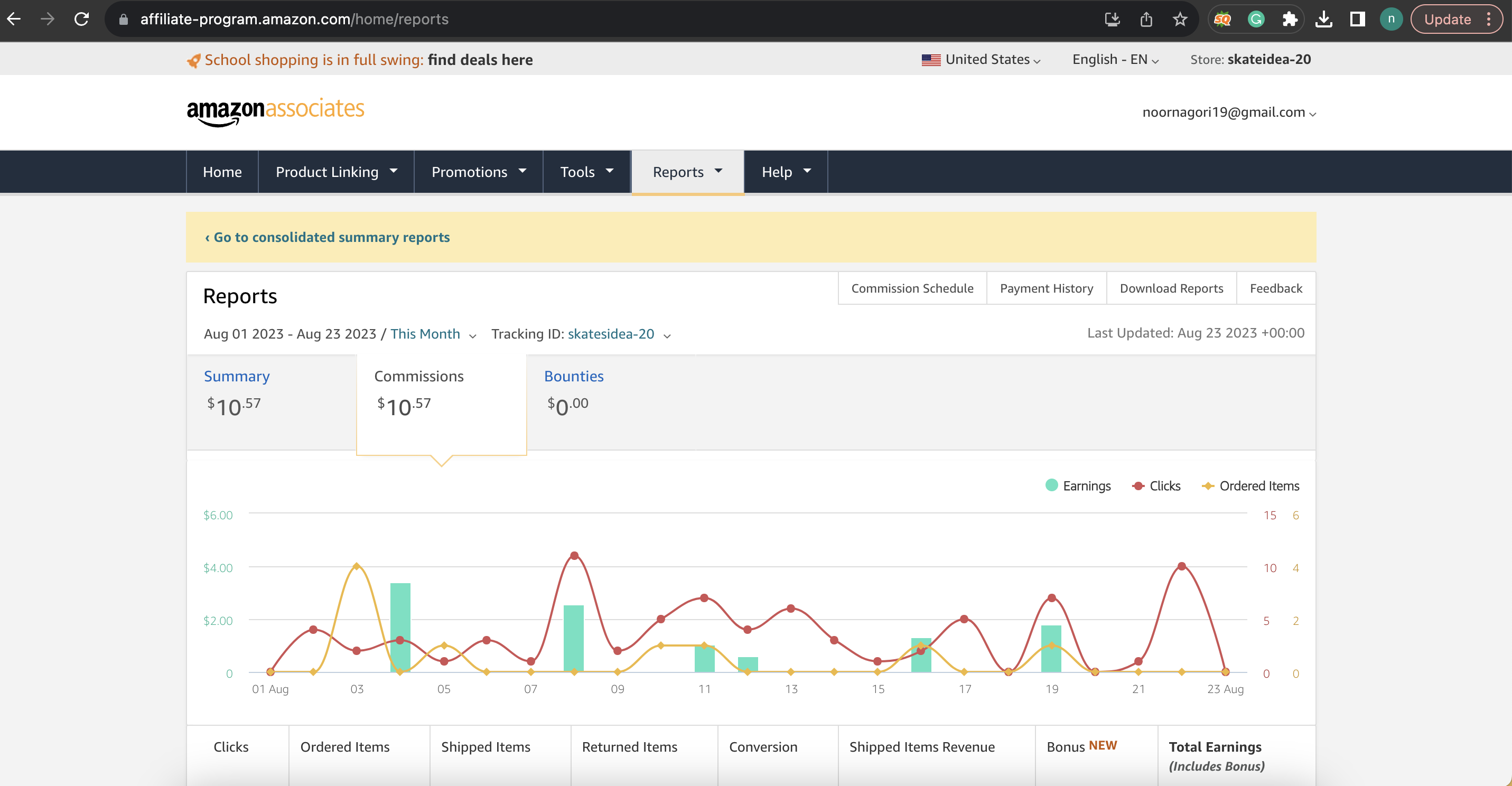Click the 19 Aug earnings bar
This screenshot has width=1512, height=786.
tap(1051, 648)
